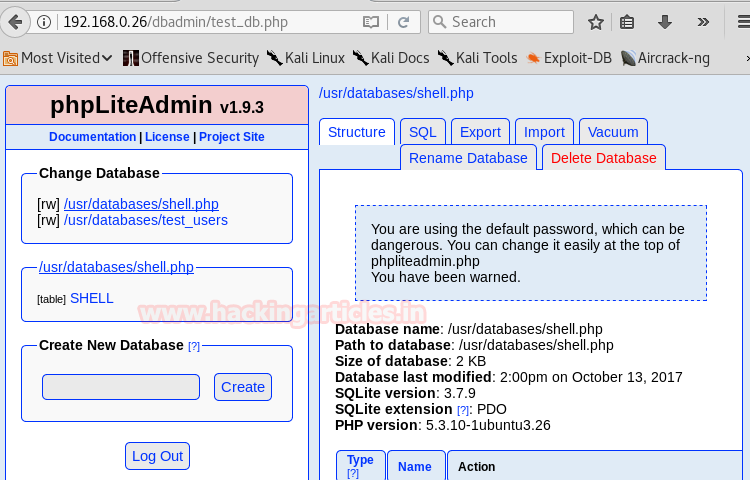Open the Offensive Security bookmark
750x480 pixels.
[190, 58]
